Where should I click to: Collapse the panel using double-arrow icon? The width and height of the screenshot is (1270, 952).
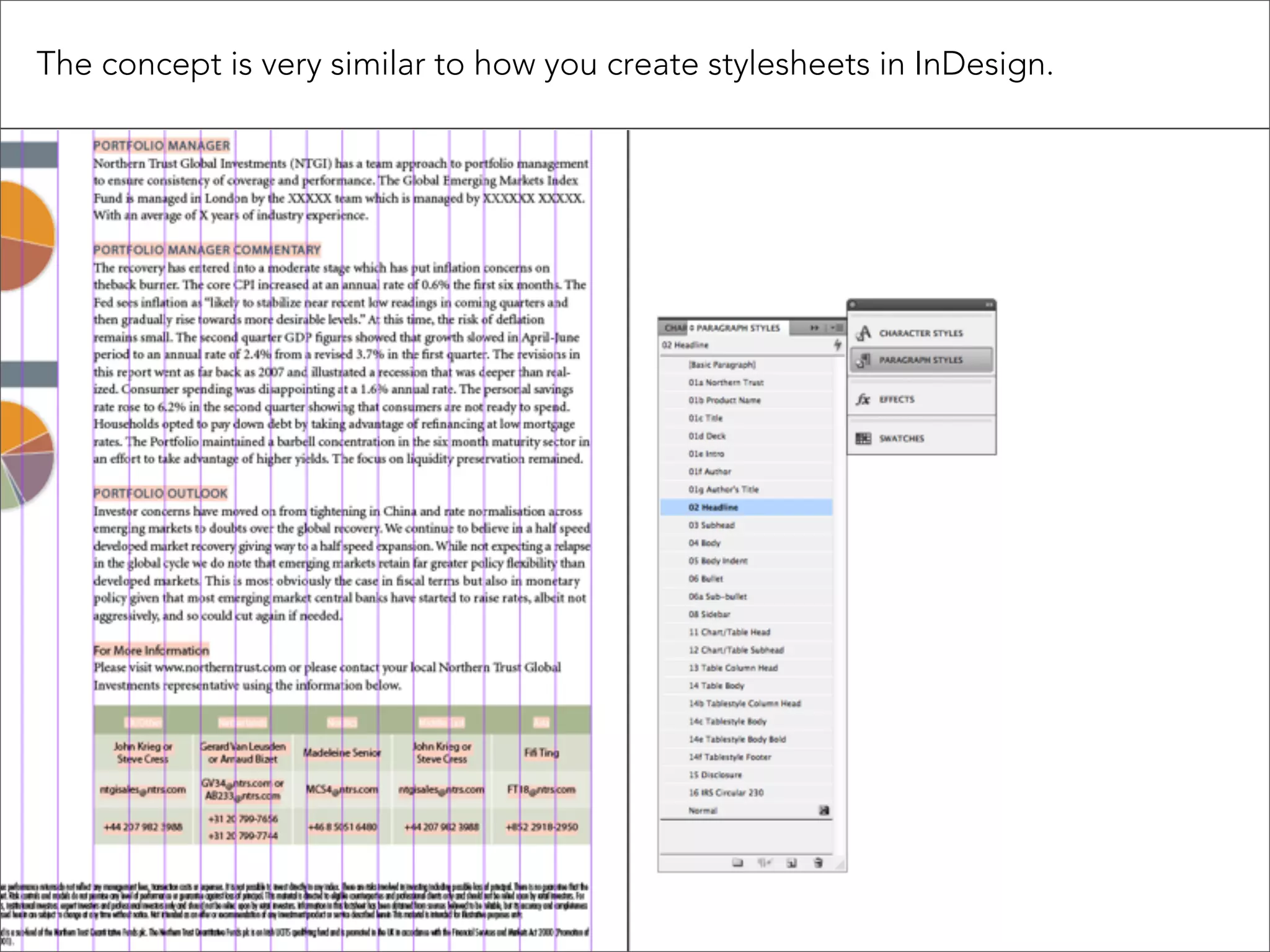[814, 328]
